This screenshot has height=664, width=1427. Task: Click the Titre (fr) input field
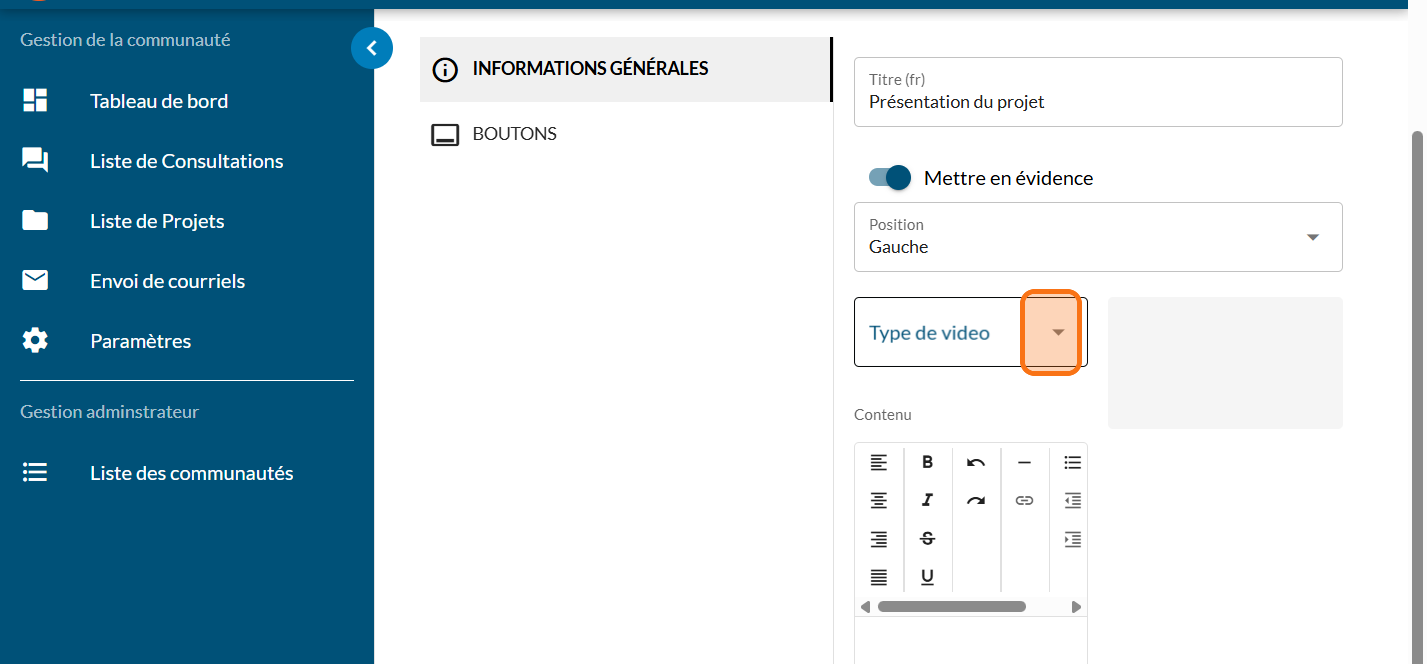[1097, 101]
